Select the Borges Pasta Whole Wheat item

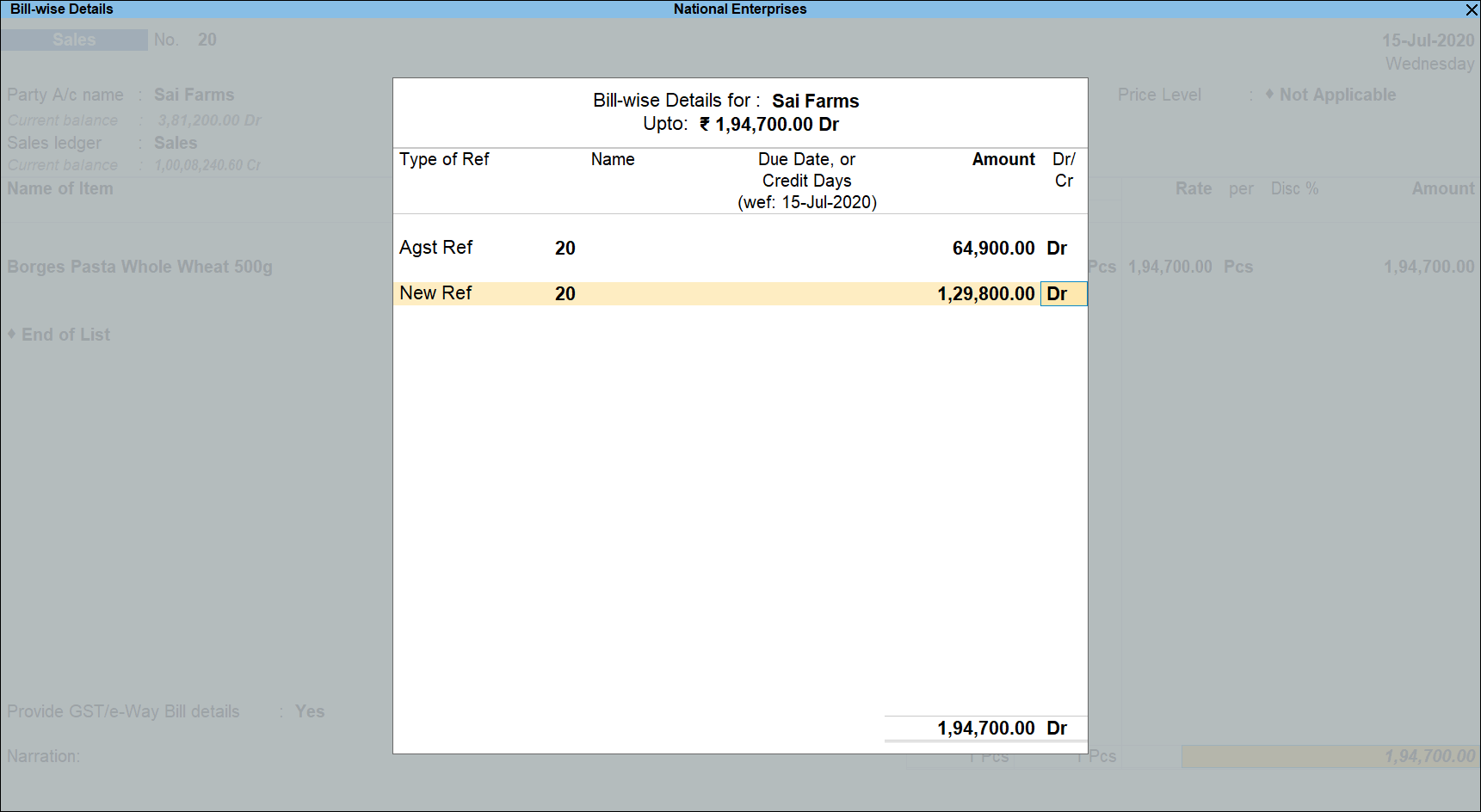[x=139, y=267]
